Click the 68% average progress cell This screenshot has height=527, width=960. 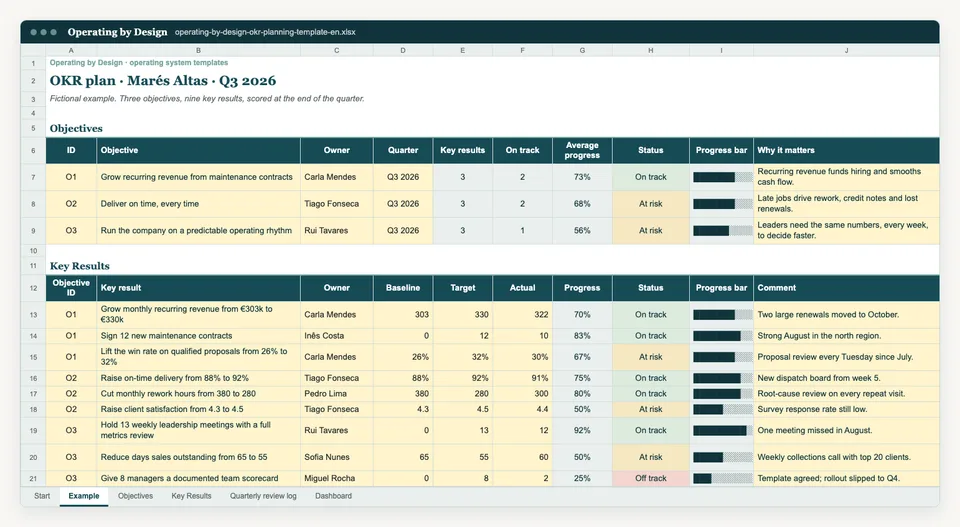(582, 204)
